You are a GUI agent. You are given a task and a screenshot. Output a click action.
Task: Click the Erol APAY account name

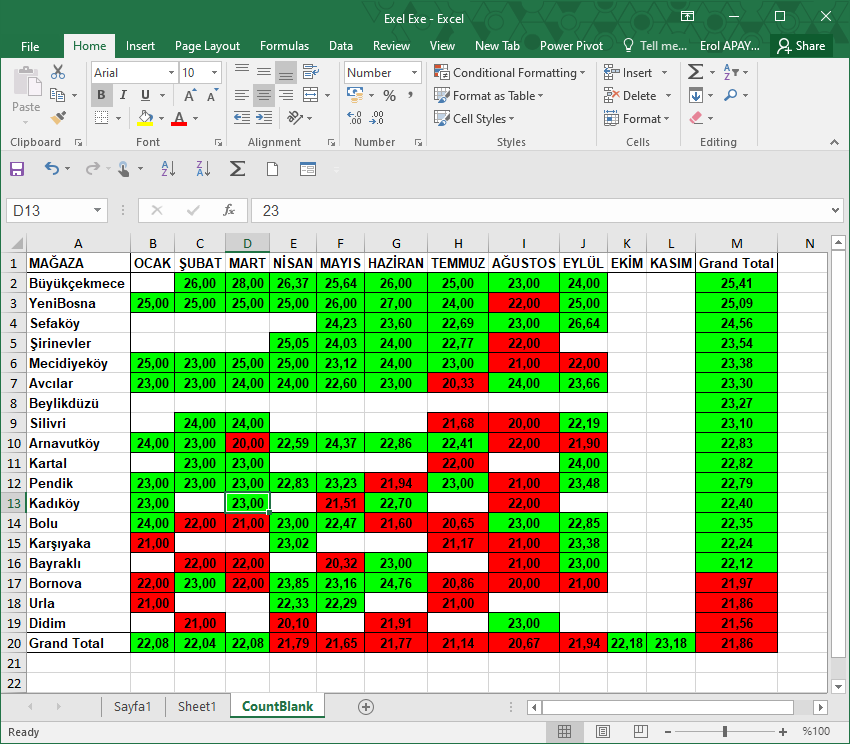point(730,46)
